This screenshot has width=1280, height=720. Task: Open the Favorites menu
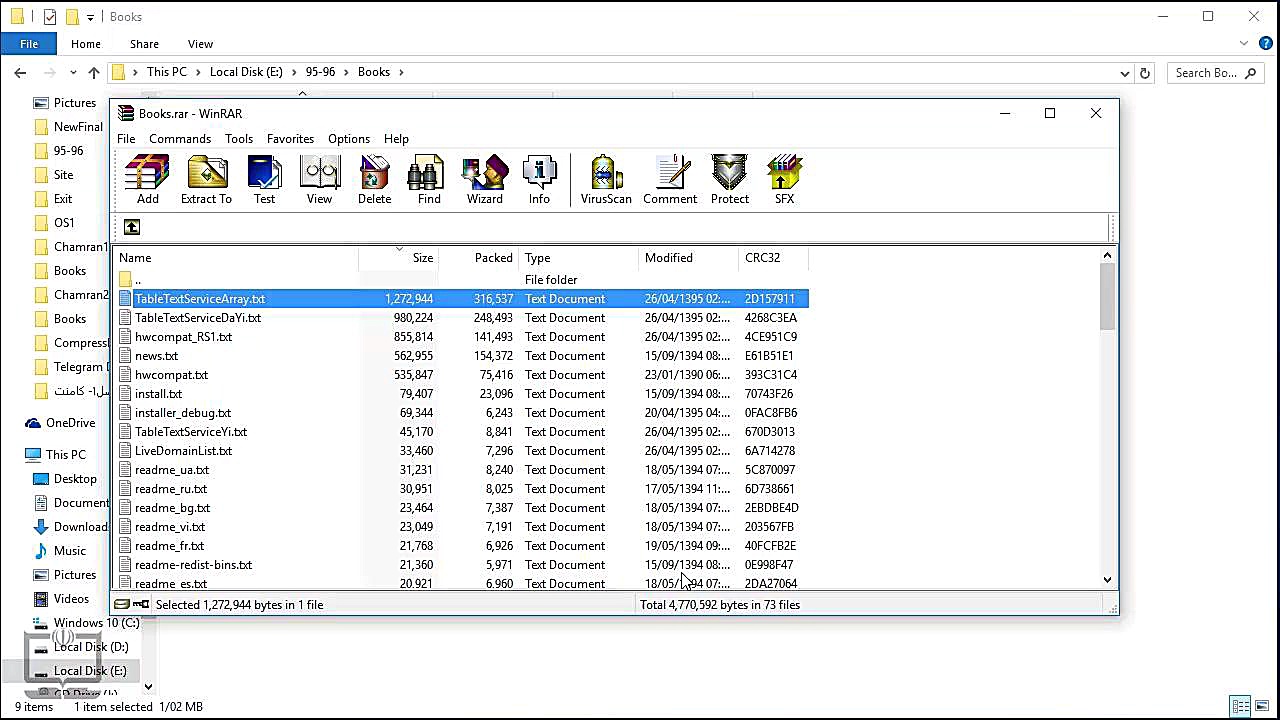tap(290, 139)
